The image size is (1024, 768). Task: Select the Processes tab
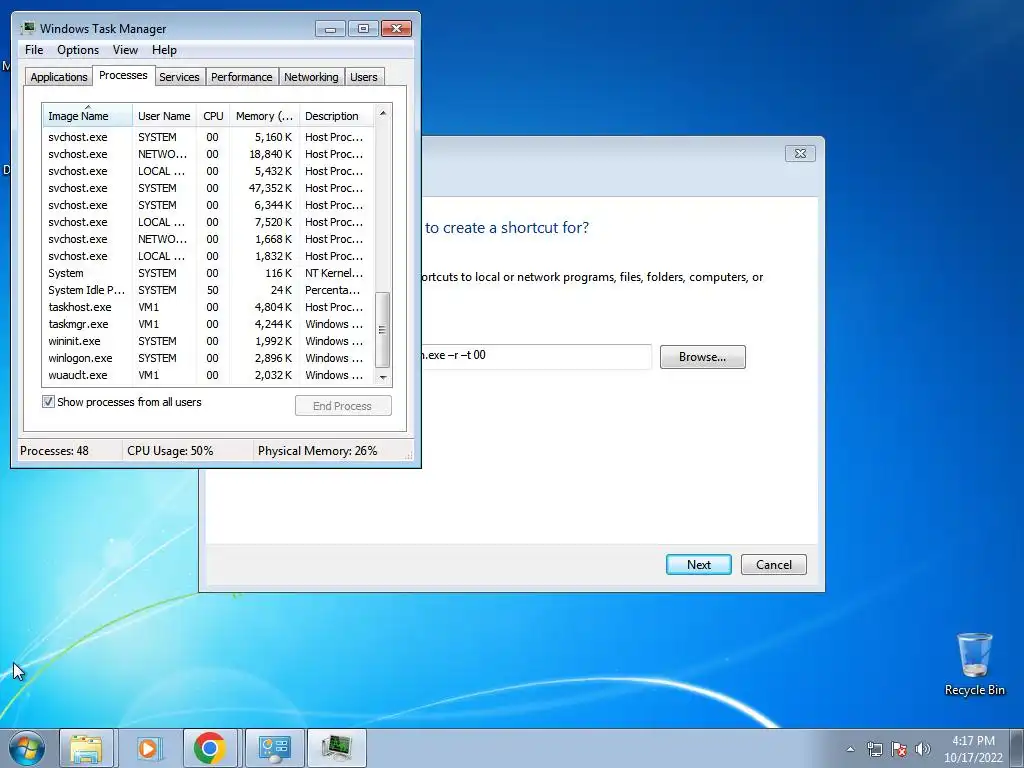[x=123, y=76]
